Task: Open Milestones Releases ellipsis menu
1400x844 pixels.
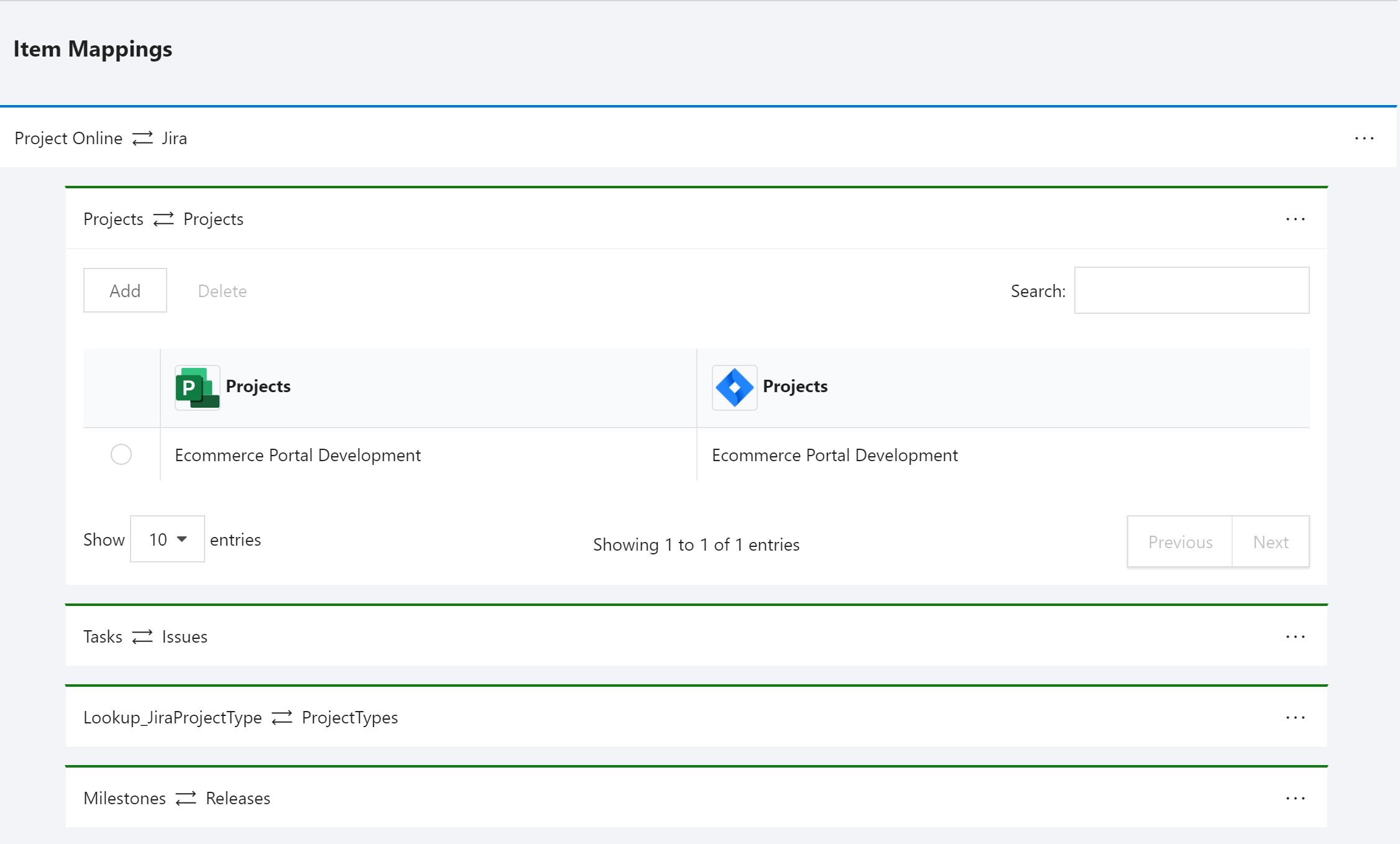Action: click(1295, 798)
